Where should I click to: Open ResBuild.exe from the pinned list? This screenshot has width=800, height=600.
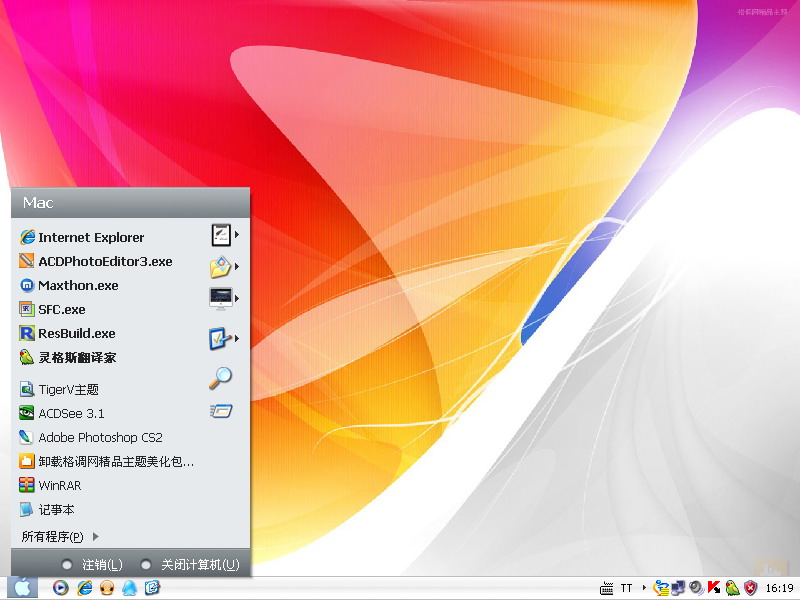coord(67,333)
